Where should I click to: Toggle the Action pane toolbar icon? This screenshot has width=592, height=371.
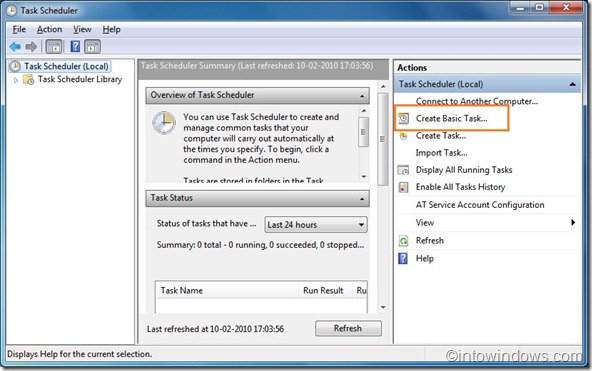click(92, 47)
